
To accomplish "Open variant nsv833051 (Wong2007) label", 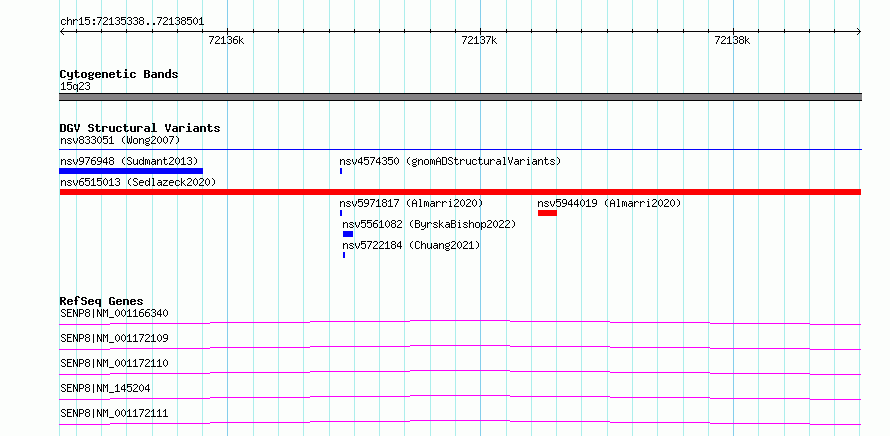I will click(120, 140).
